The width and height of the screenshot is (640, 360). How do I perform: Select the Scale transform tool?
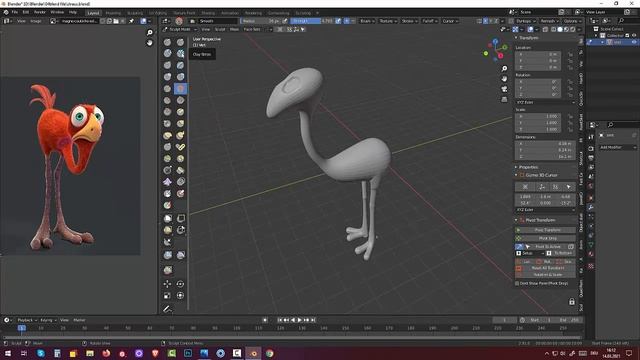167,296
